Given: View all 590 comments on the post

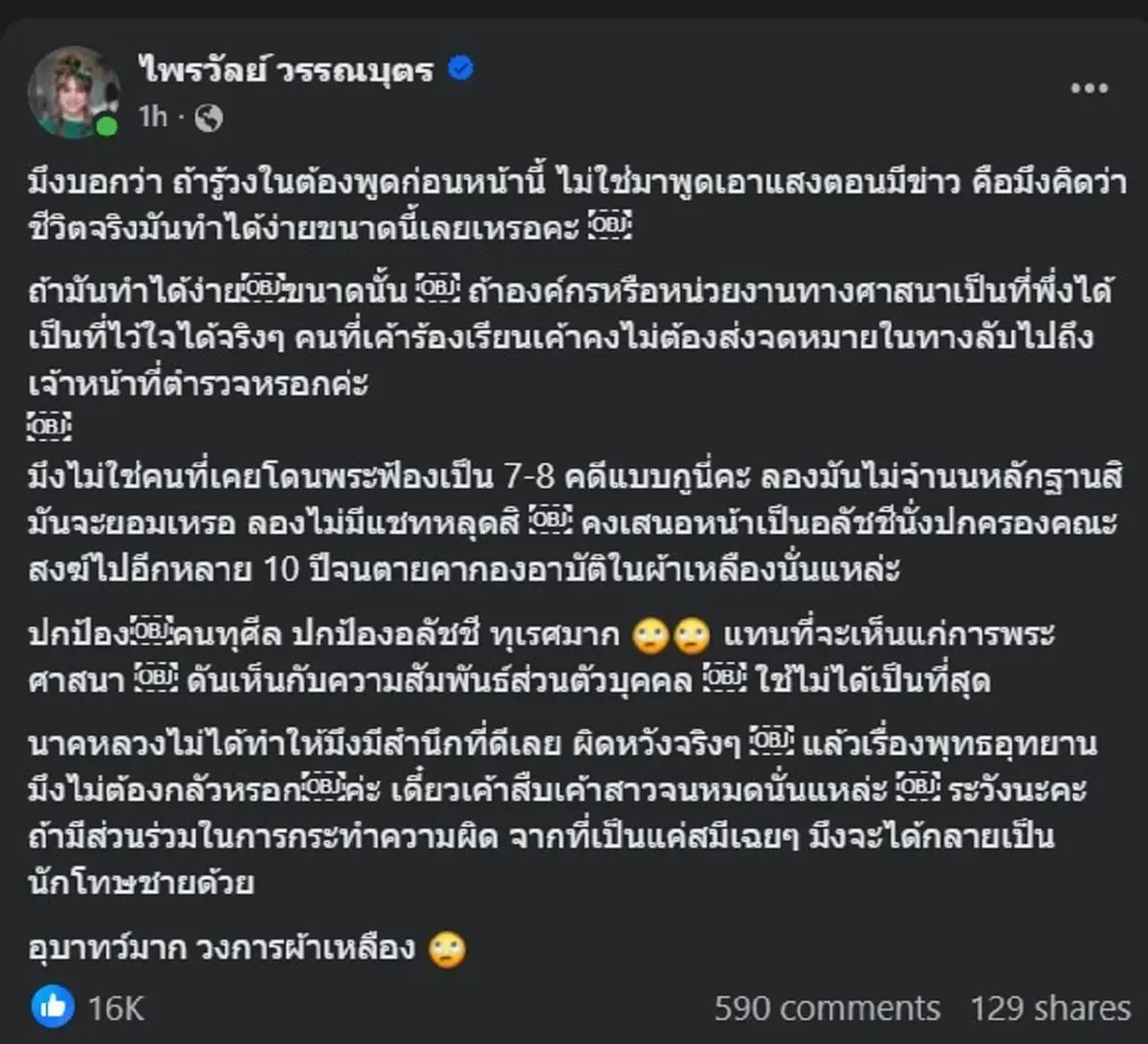Looking at the screenshot, I should [827, 1006].
